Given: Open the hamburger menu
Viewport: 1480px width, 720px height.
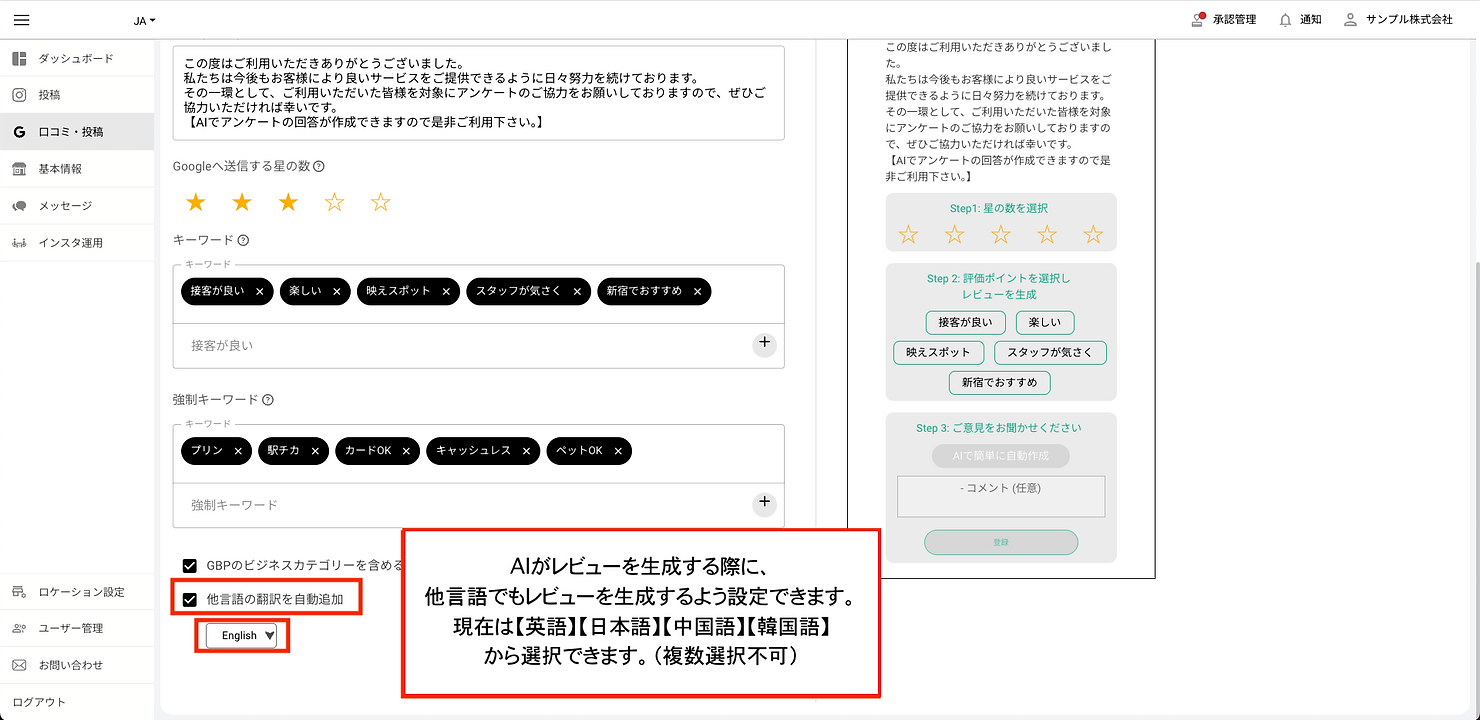Looking at the screenshot, I should click(21, 20).
